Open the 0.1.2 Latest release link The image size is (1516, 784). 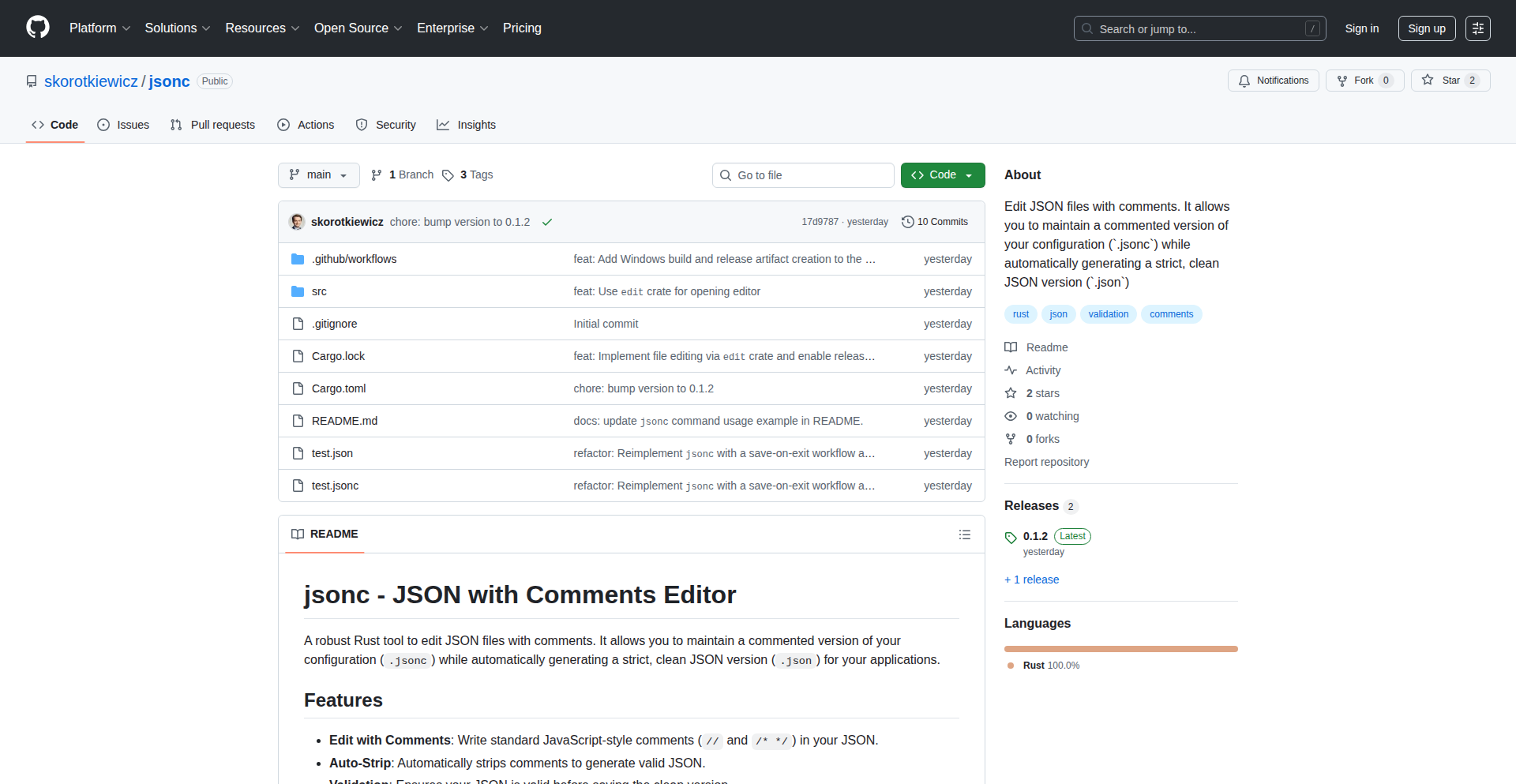[x=1036, y=536]
